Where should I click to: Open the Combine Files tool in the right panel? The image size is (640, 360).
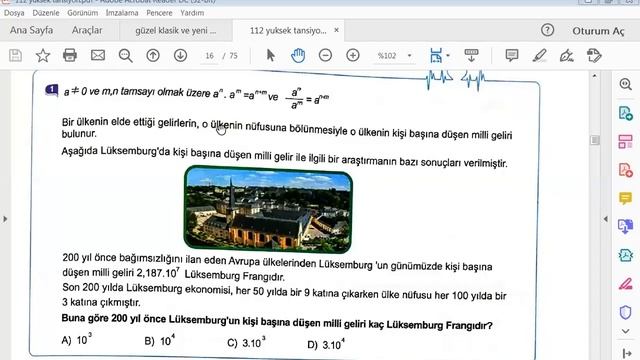(x=625, y=227)
